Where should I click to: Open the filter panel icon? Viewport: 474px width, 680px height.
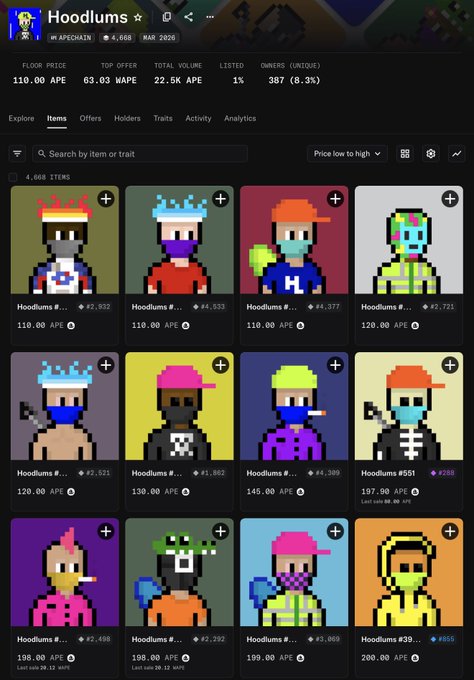click(17, 154)
